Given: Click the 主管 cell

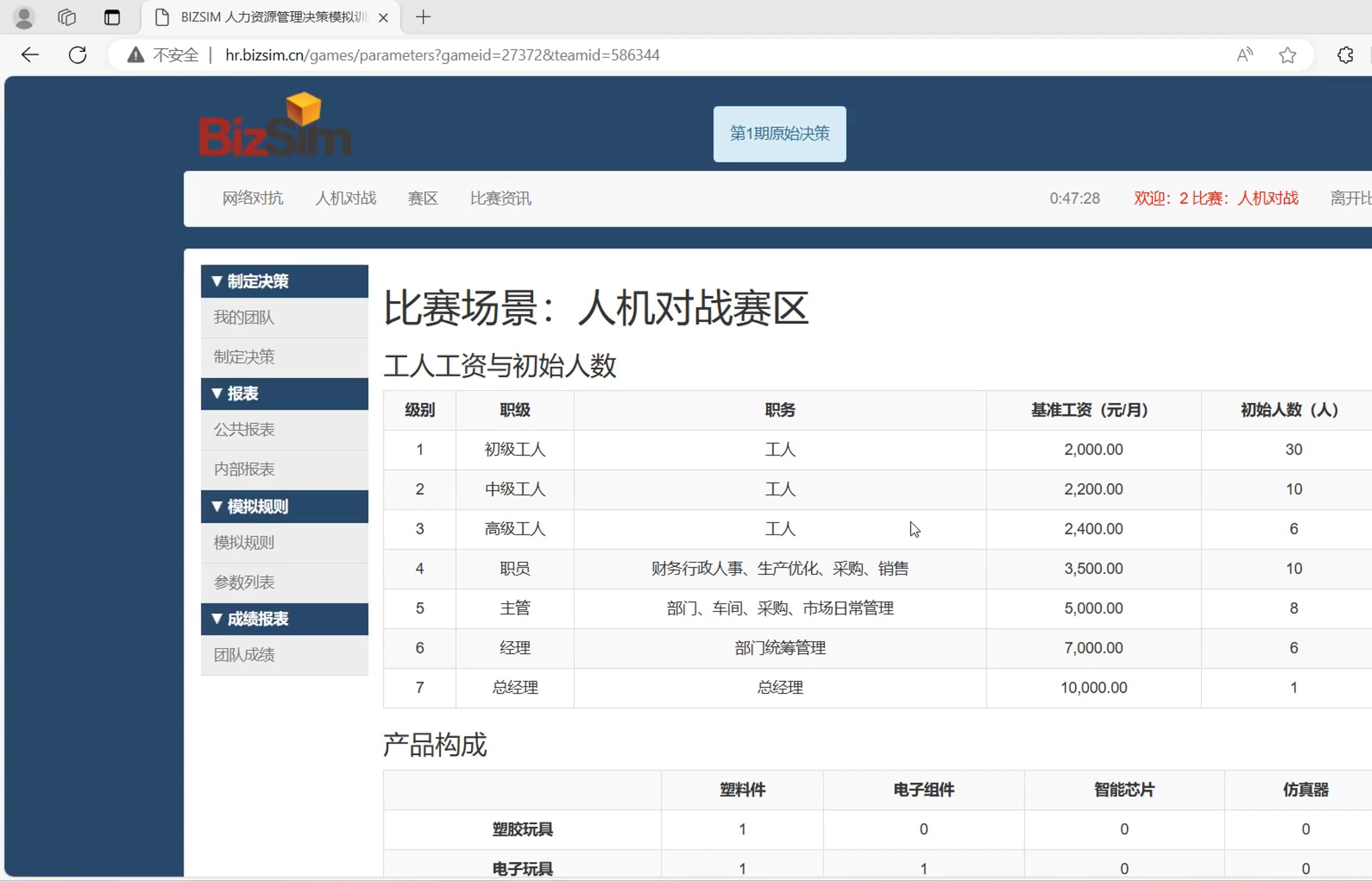Looking at the screenshot, I should point(515,608).
